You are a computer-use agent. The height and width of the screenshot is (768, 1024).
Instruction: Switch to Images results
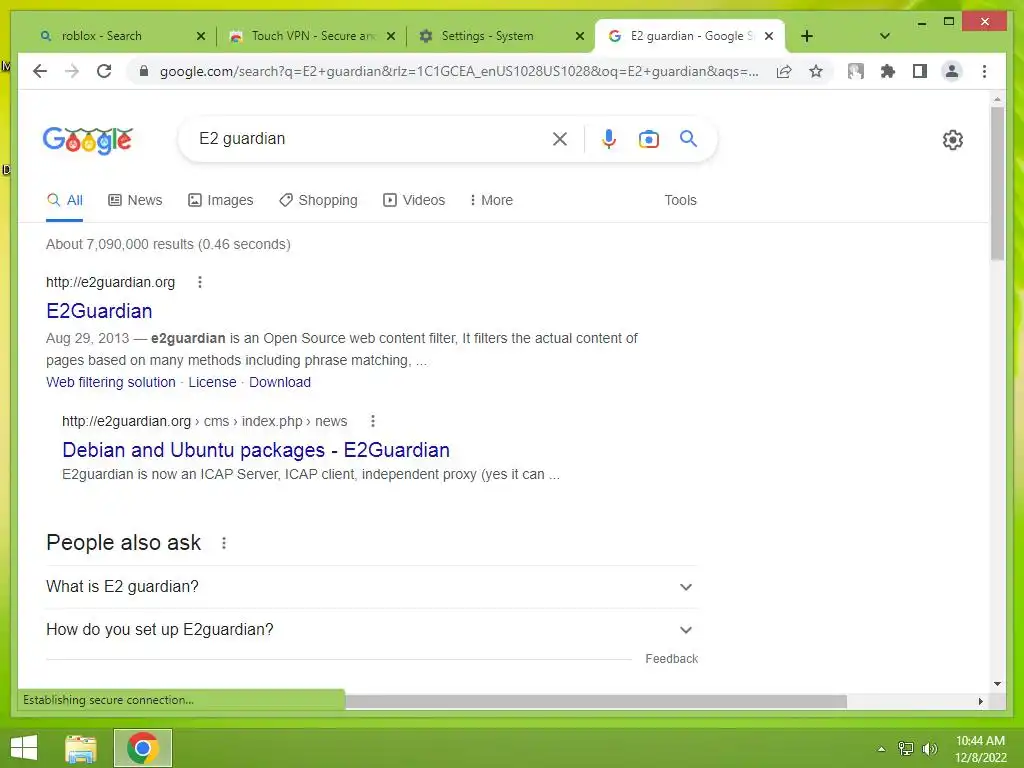[221, 200]
